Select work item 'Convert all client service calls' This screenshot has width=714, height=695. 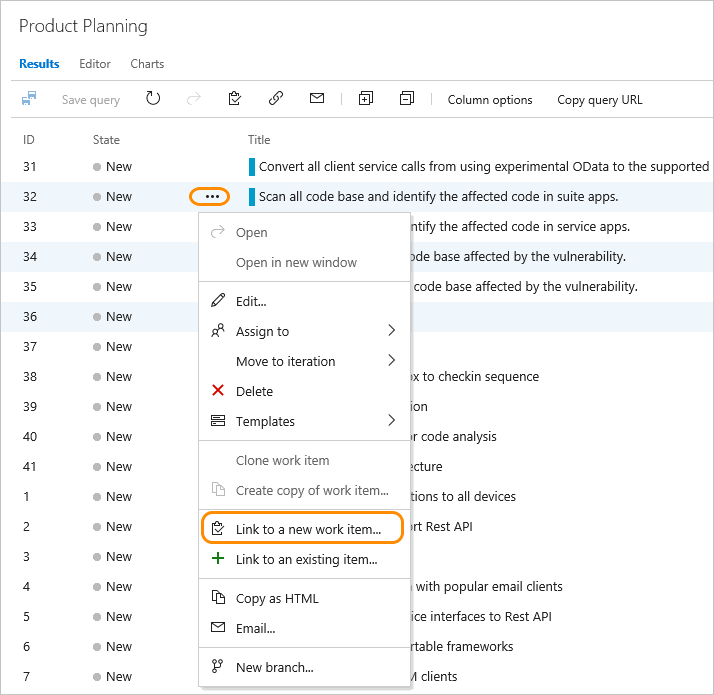pyautogui.click(x=484, y=167)
